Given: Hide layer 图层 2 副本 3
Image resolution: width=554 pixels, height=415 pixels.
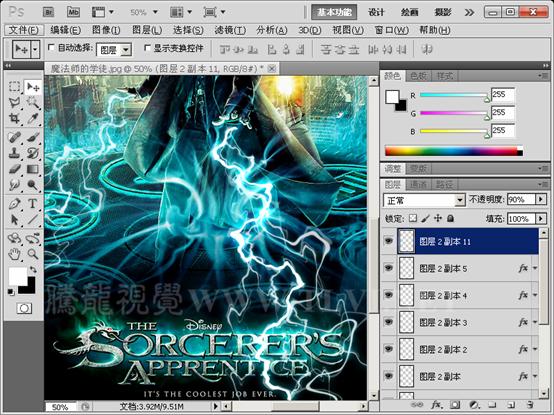Looking at the screenshot, I should [389, 322].
